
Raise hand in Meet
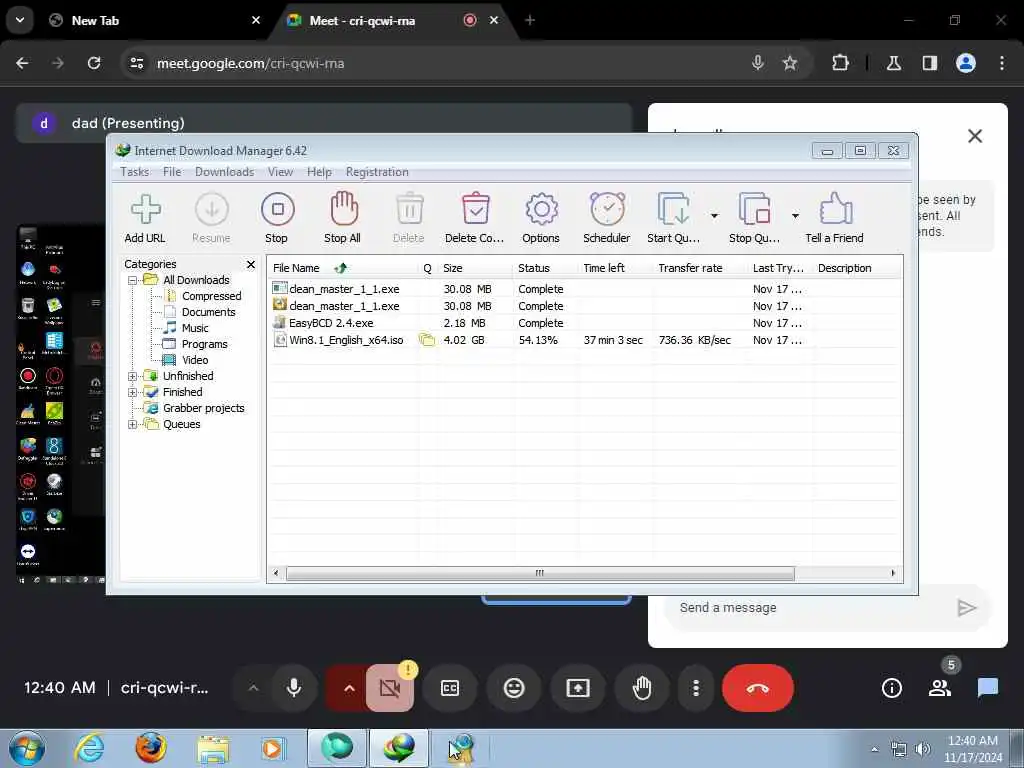[642, 688]
